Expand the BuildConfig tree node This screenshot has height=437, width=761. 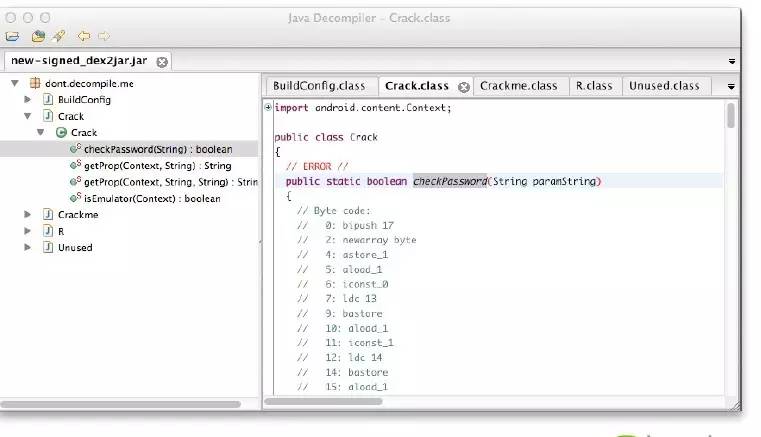29,100
